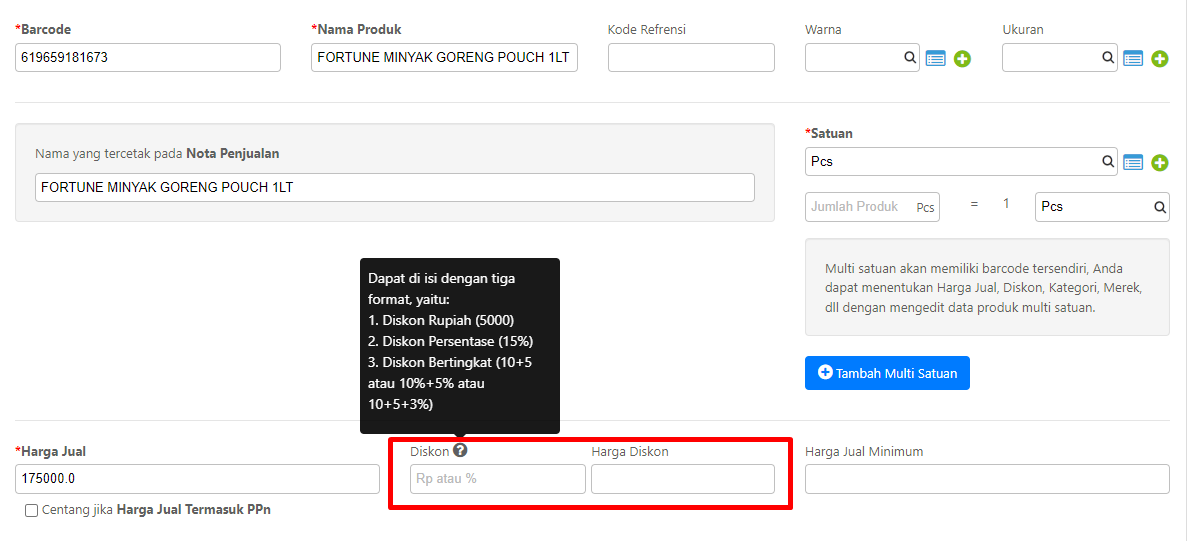
Task: Open the Satuan list icon
Action: point(1132,162)
